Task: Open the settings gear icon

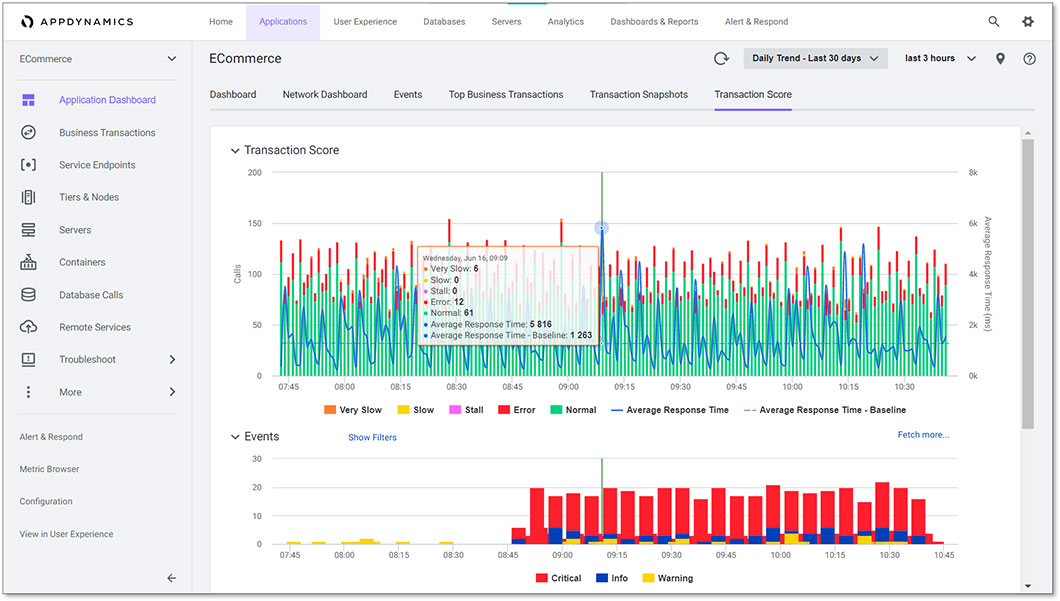Action: (1028, 21)
